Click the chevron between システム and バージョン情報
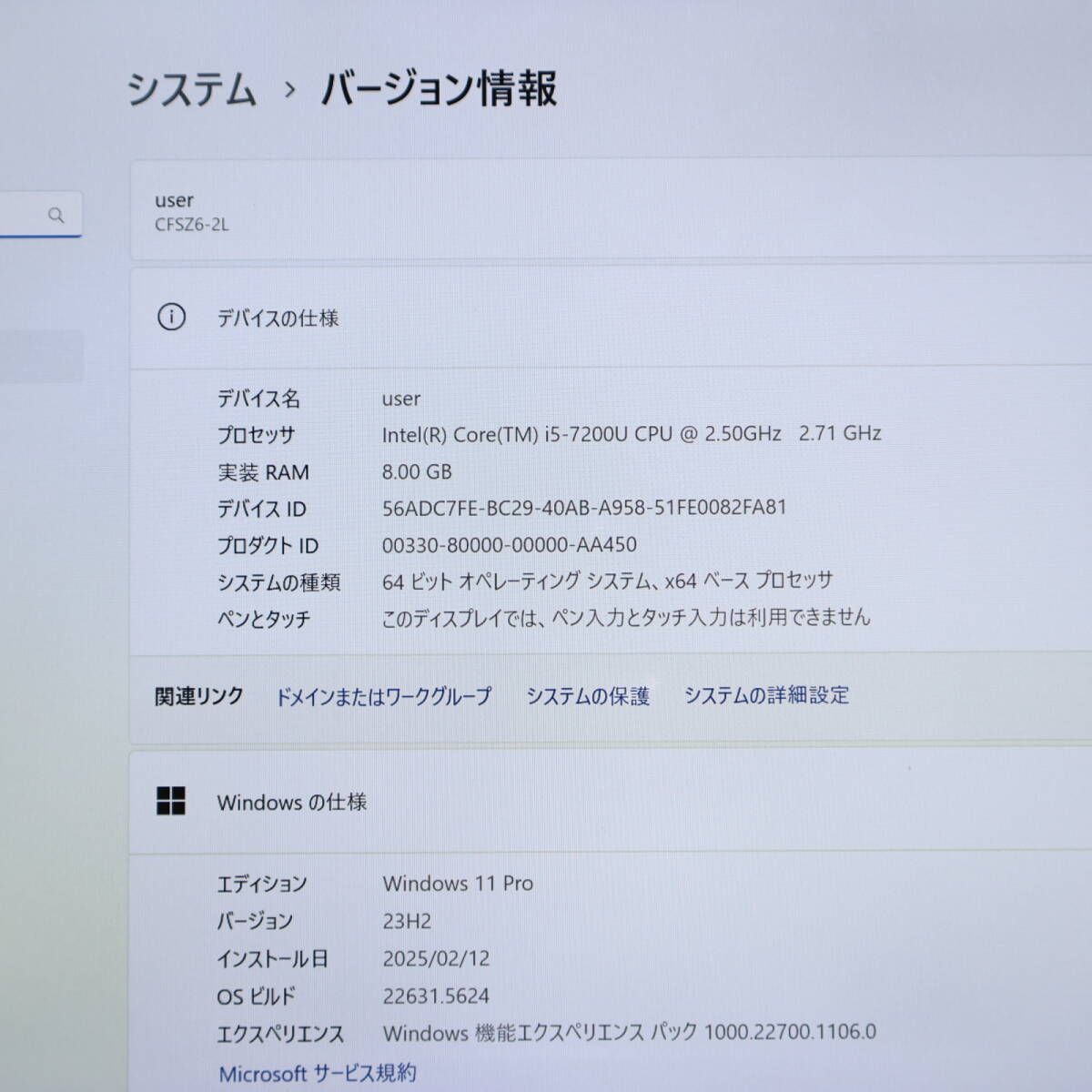The image size is (1092, 1092). point(289,89)
